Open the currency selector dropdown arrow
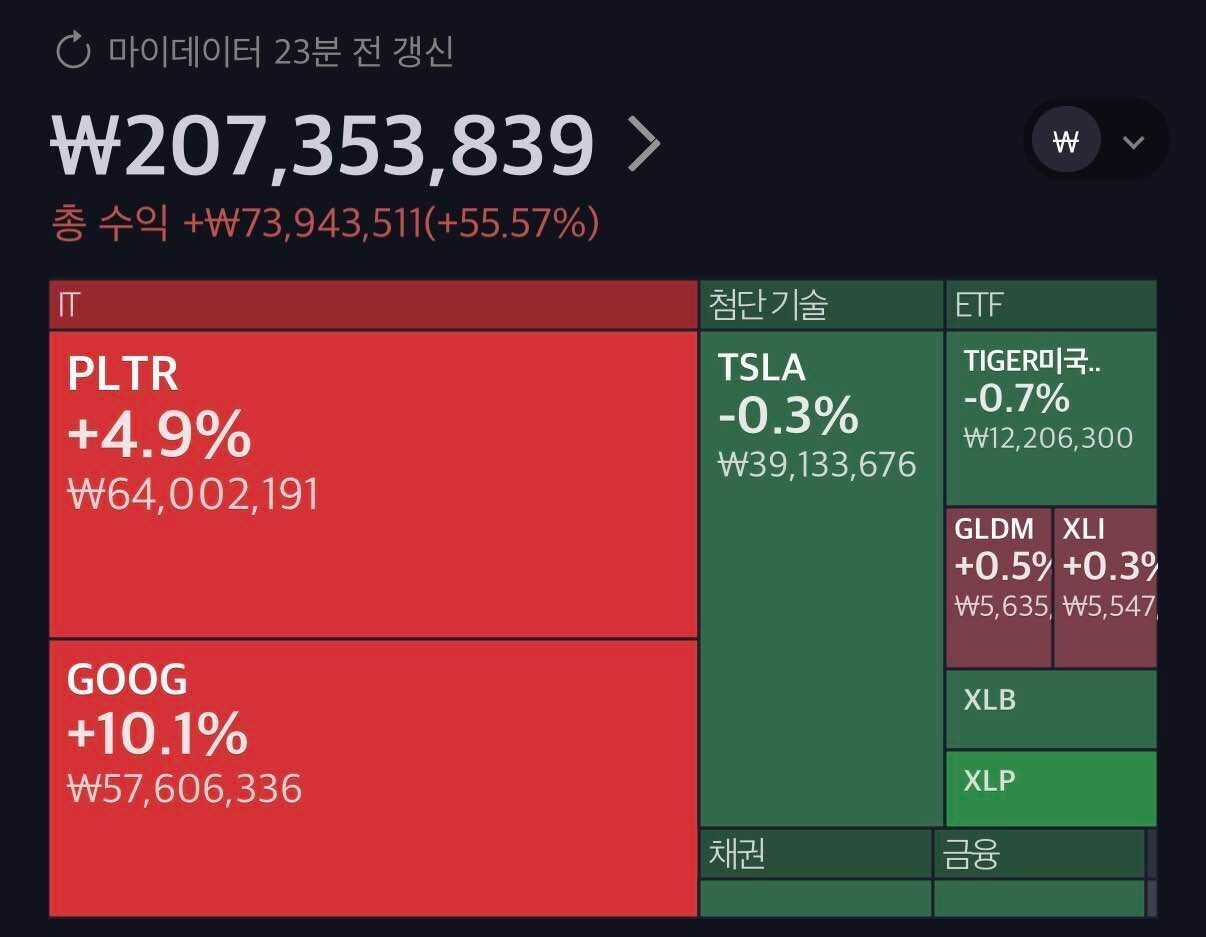Image resolution: width=1206 pixels, height=937 pixels. [1133, 142]
